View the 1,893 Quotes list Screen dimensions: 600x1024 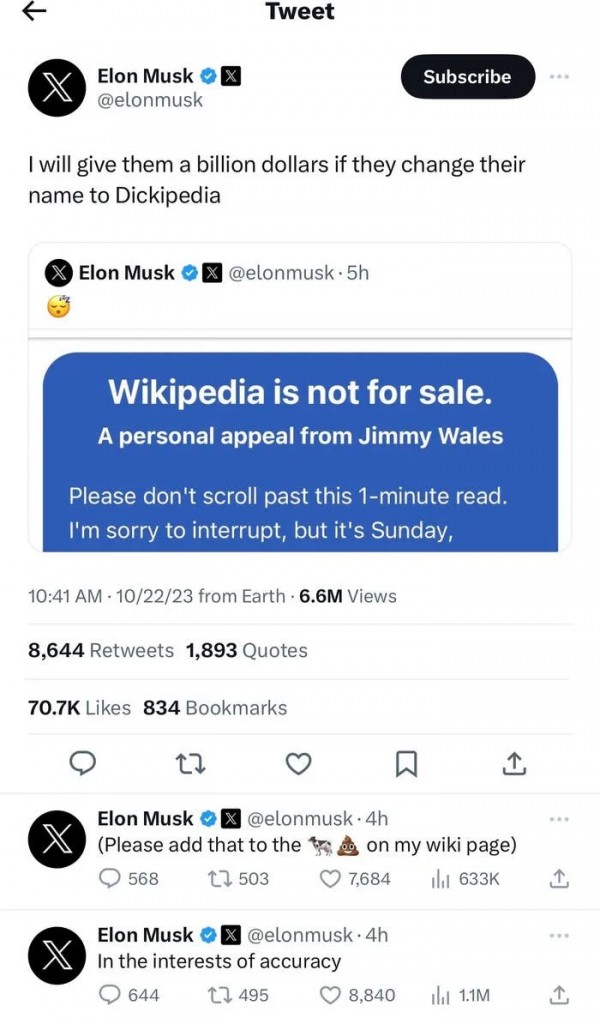247,650
